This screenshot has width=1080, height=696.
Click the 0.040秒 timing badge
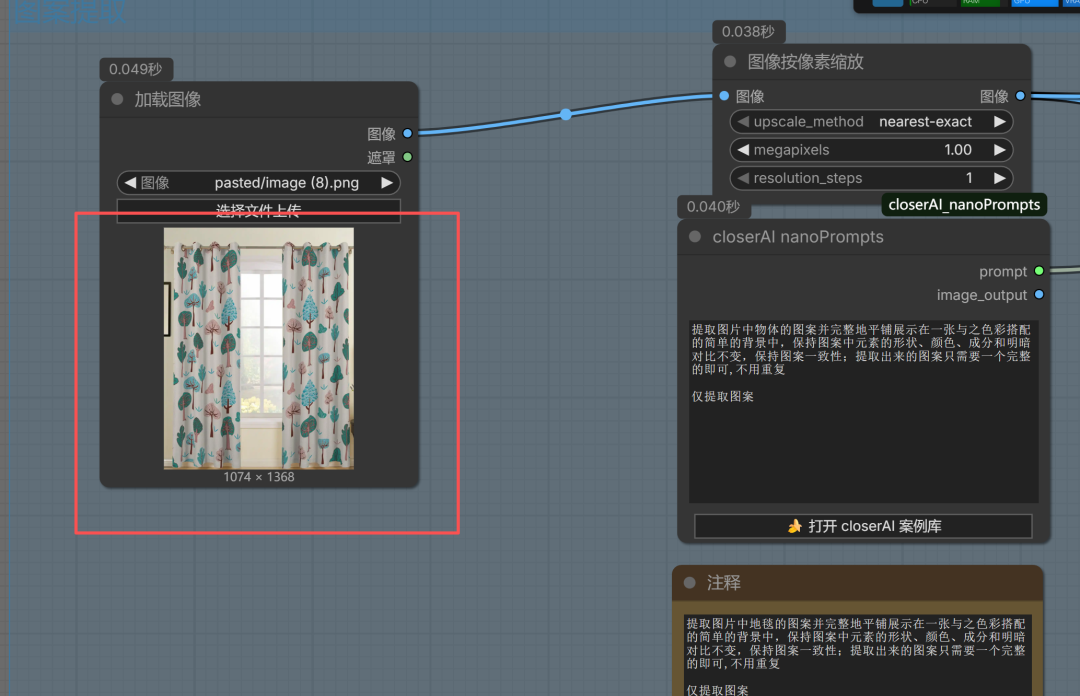pyautogui.click(x=714, y=207)
